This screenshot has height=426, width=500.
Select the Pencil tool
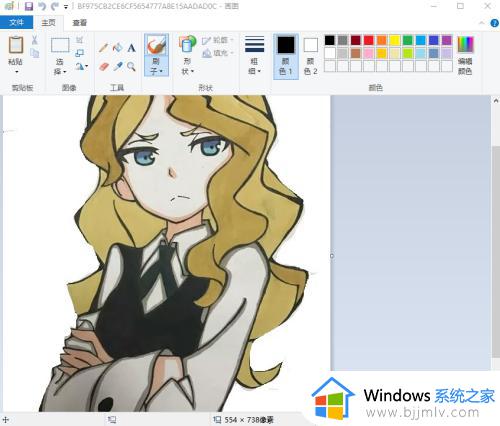[x=103, y=48]
